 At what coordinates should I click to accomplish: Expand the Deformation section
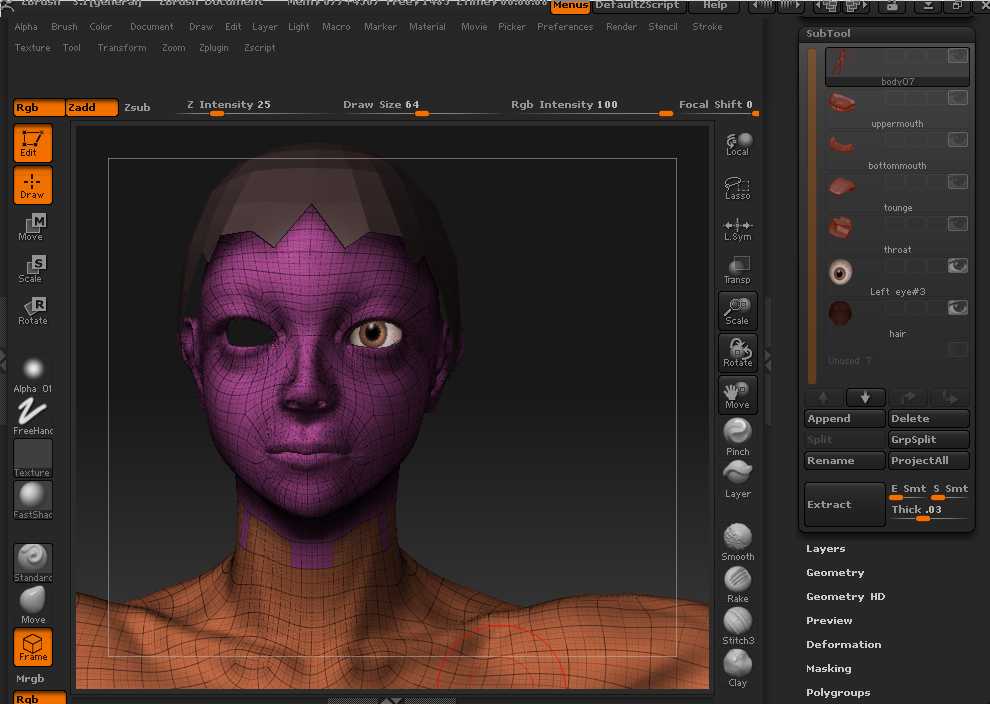click(x=843, y=645)
